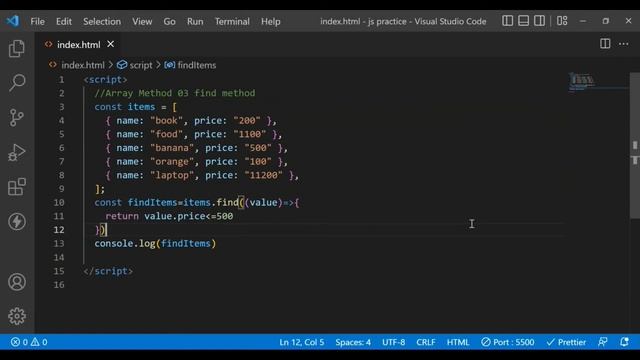
Task: Click on "console.log" text on line 13
Action: tap(124, 244)
